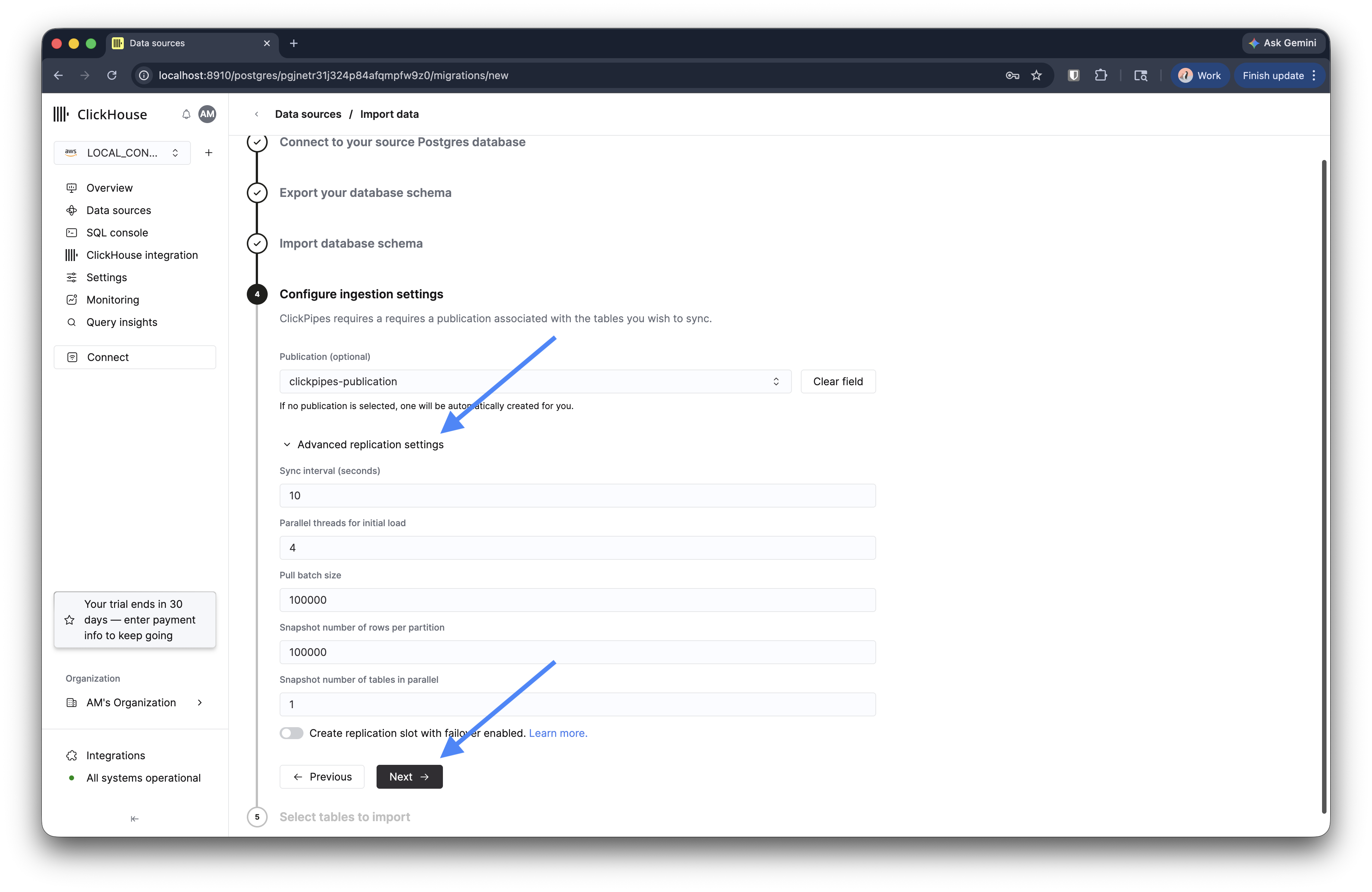Screen dimensions: 1372x892
Task: Expand AM's Organization menu
Action: click(x=135, y=703)
